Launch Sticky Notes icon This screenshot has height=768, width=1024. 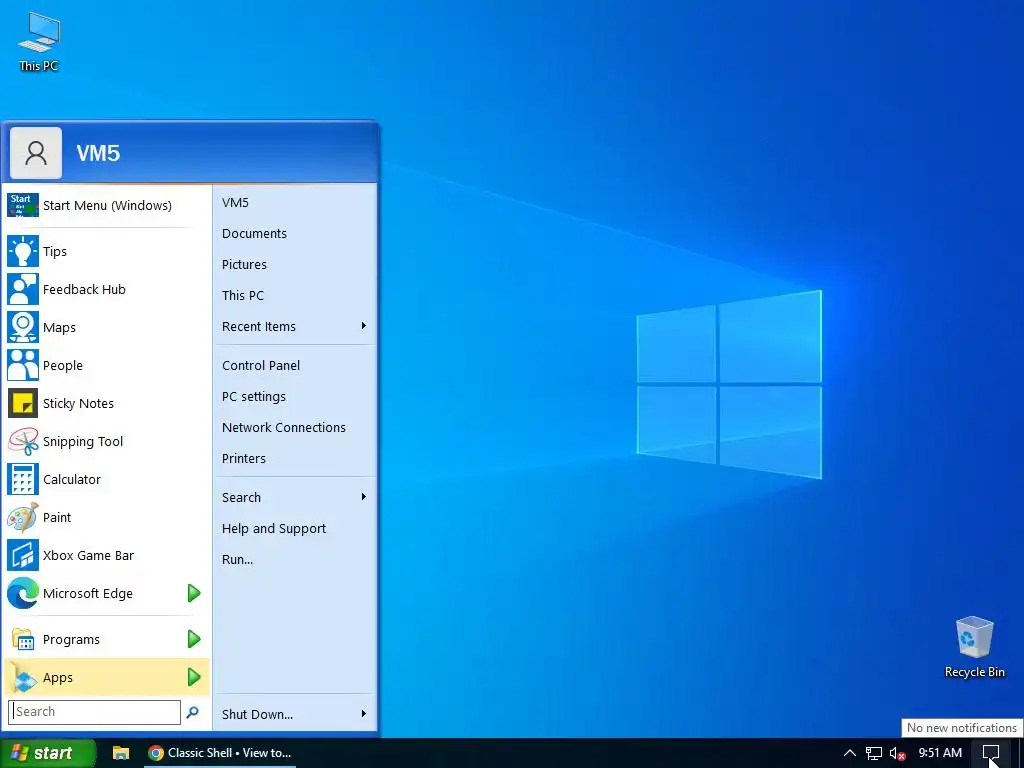click(23, 403)
